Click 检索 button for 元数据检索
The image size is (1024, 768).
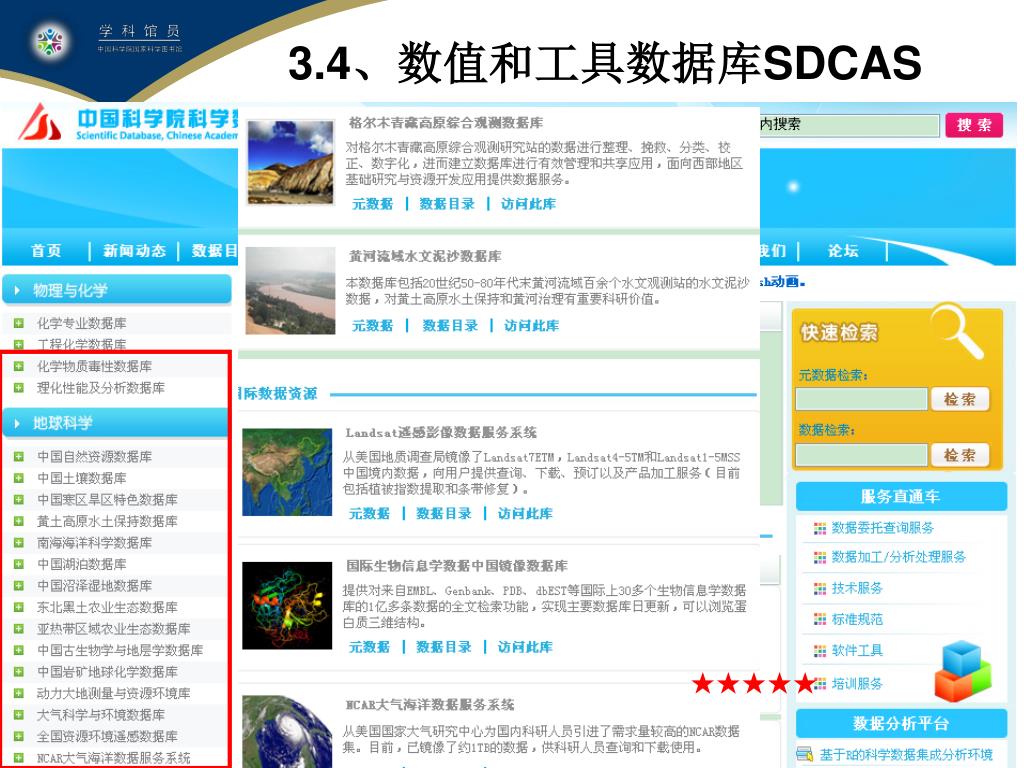[959, 398]
